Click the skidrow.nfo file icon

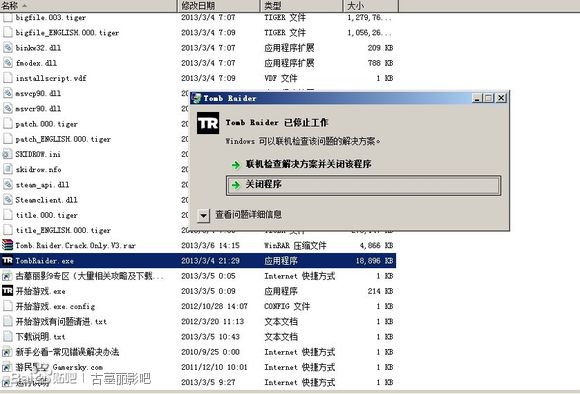[7, 169]
